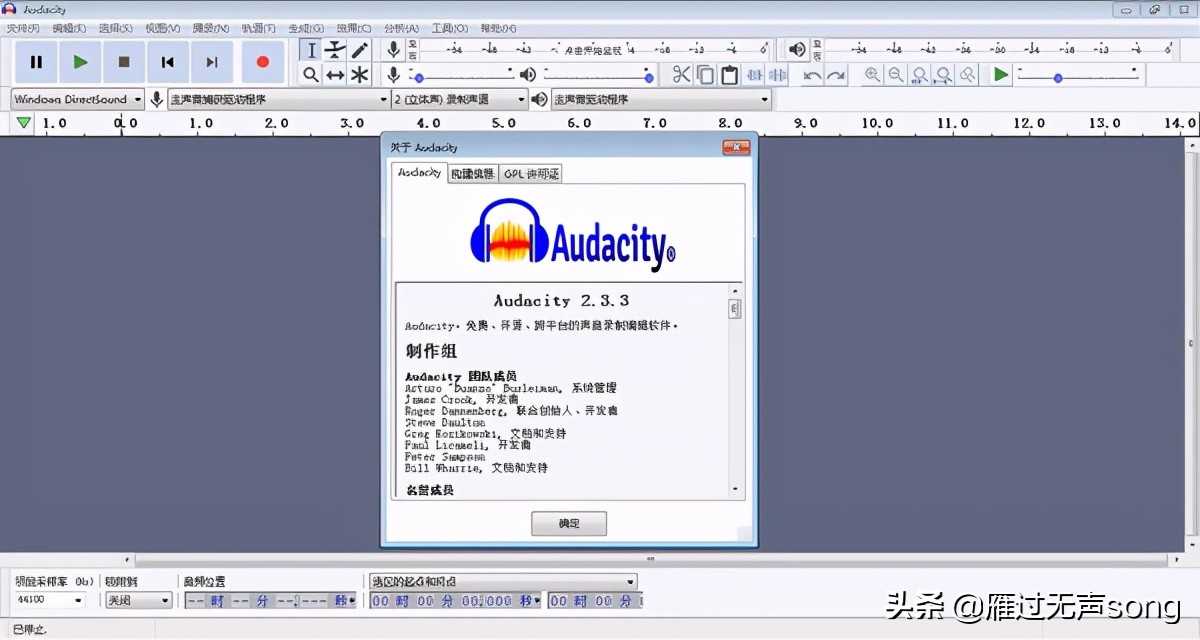This screenshot has height=640, width=1200.
Task: Click the microphone icon beside recording device dropdown
Action: point(157,99)
